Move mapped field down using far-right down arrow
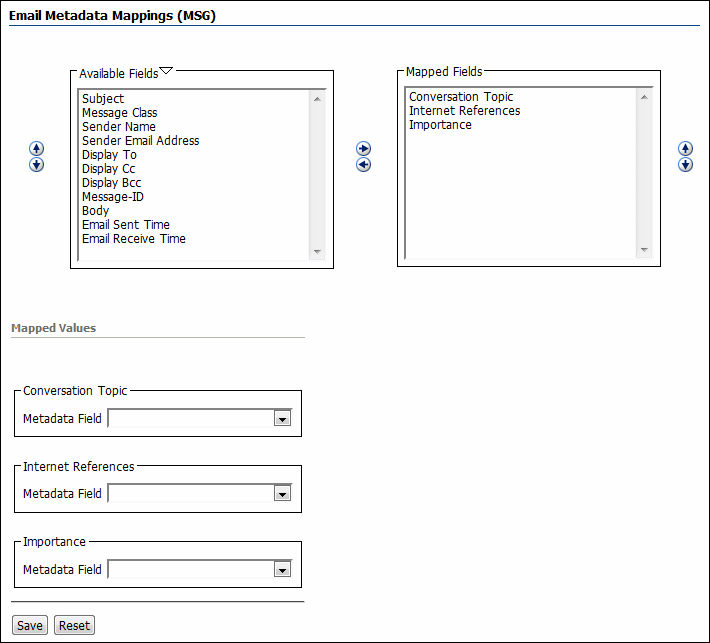The height and width of the screenshot is (643, 710). pos(685,165)
